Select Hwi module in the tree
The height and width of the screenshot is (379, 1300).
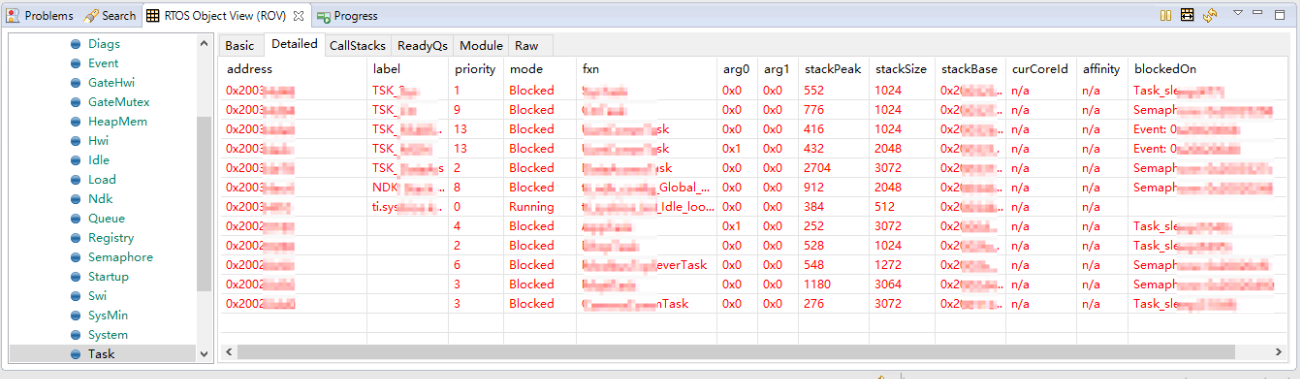coord(98,141)
